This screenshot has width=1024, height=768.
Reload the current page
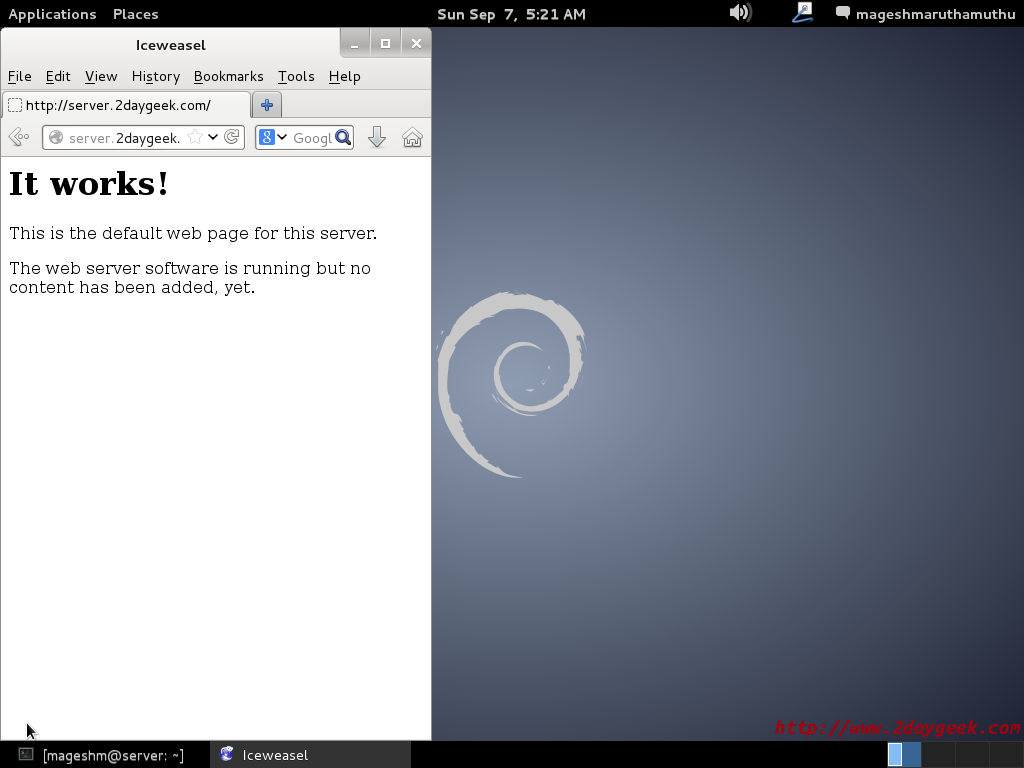coord(232,137)
